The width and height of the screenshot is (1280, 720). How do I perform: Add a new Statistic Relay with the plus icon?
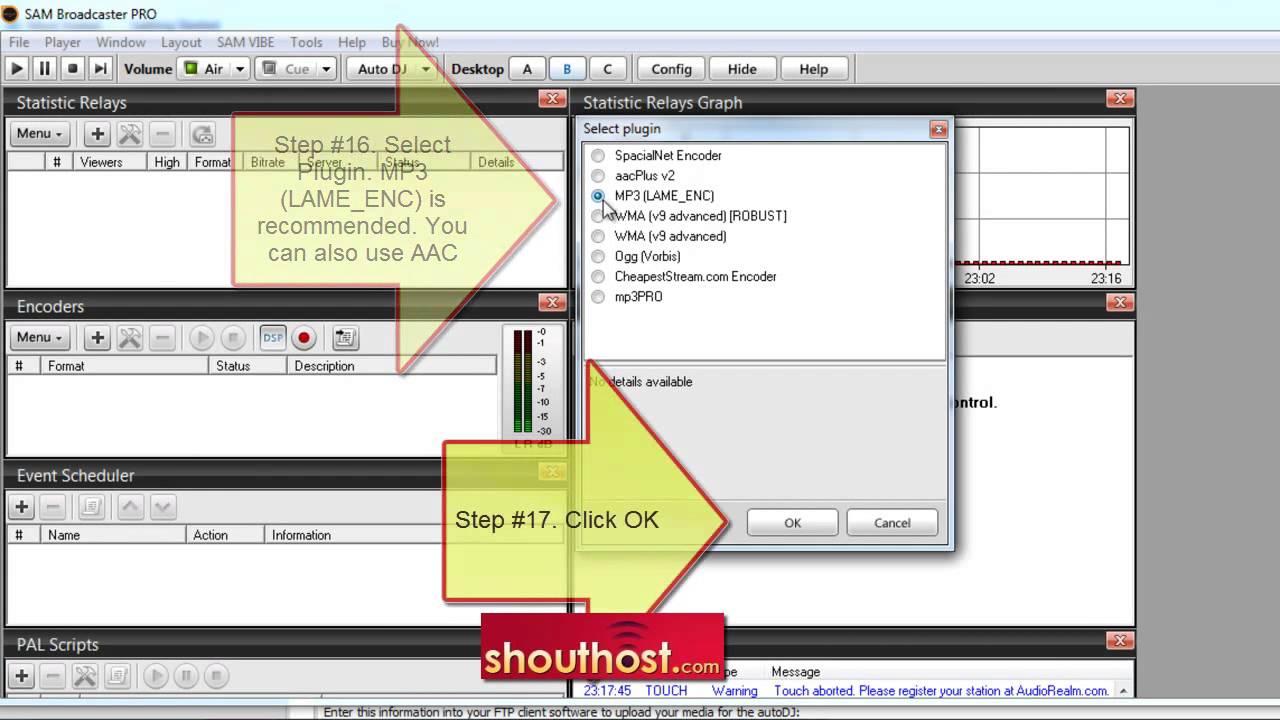point(97,133)
